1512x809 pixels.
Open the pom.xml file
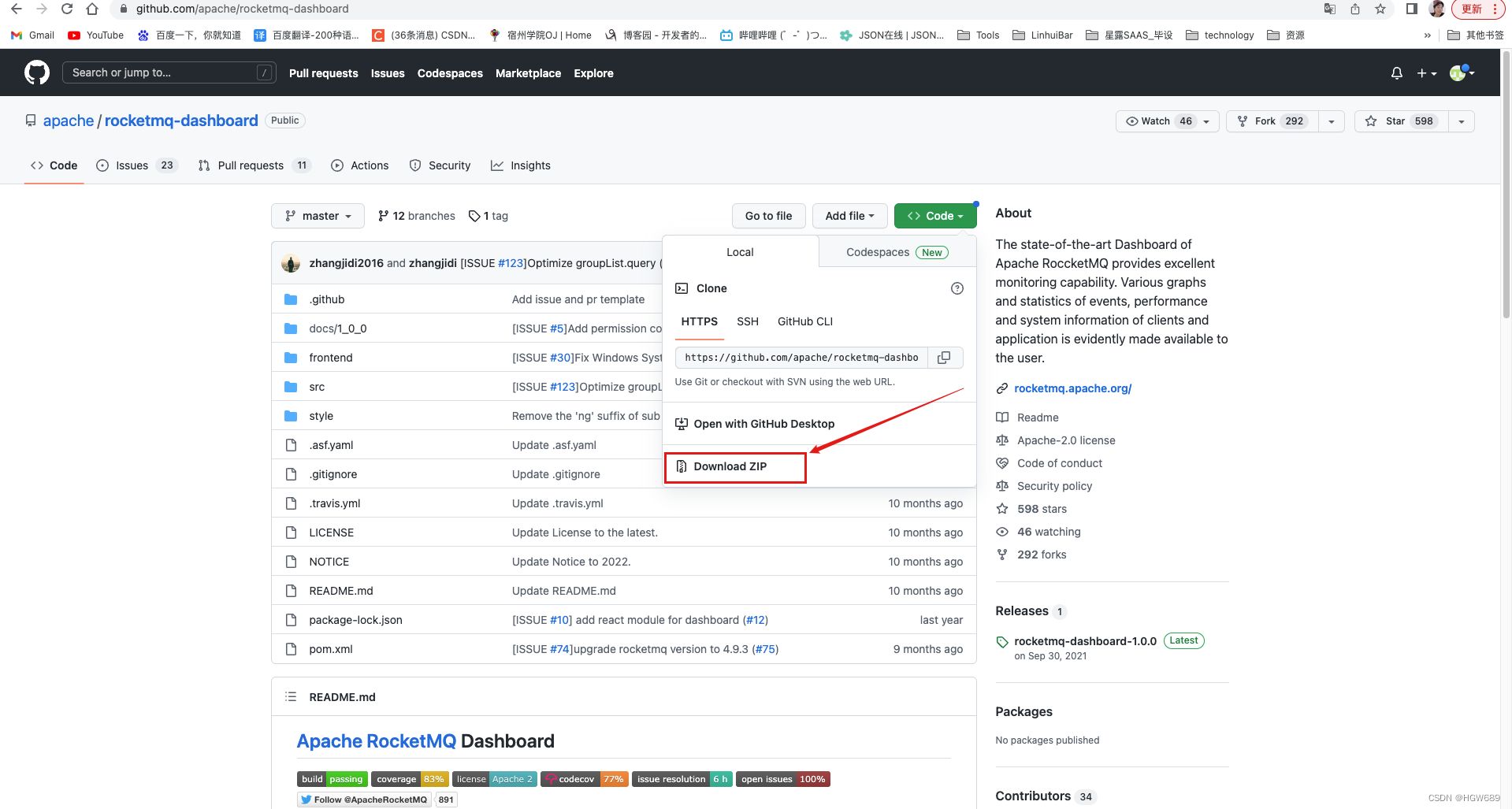point(331,649)
